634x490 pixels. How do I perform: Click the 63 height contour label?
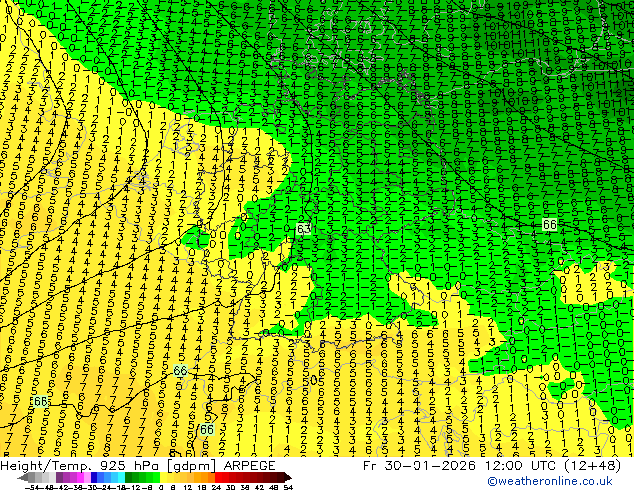[x=303, y=229]
